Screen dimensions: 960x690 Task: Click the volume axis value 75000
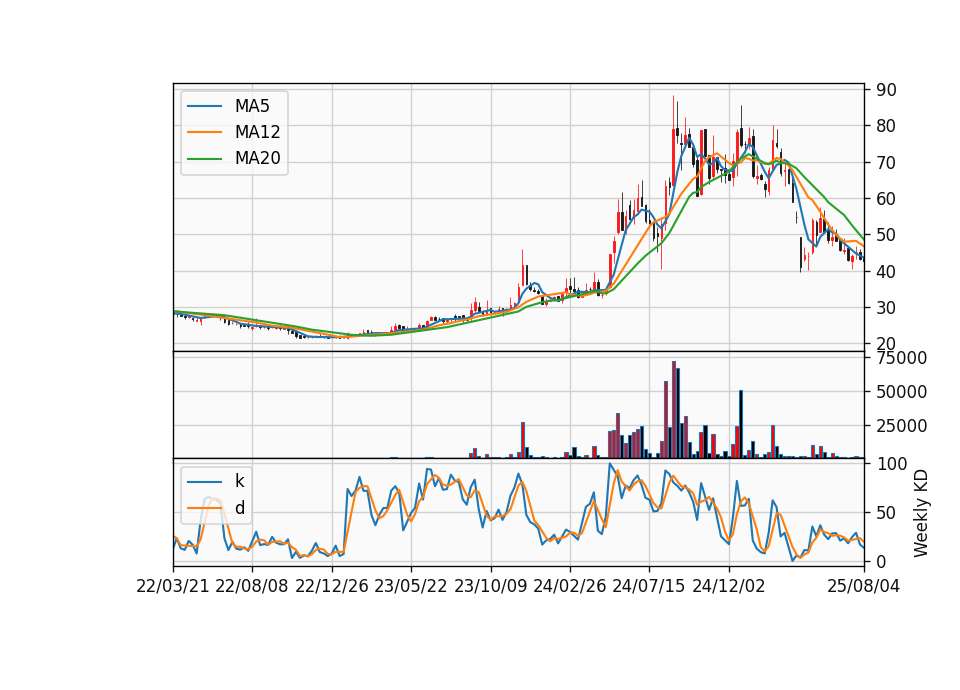point(901,358)
